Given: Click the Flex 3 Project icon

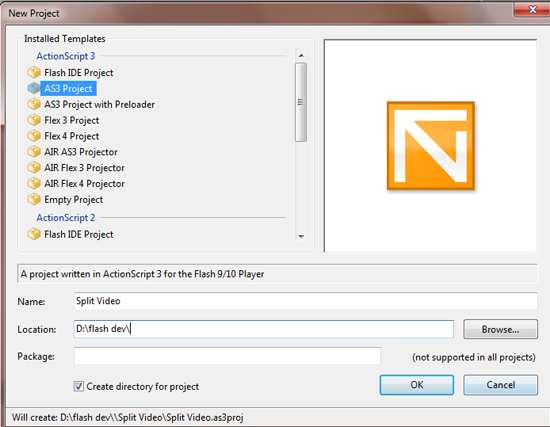Looking at the screenshot, I should (34, 120).
